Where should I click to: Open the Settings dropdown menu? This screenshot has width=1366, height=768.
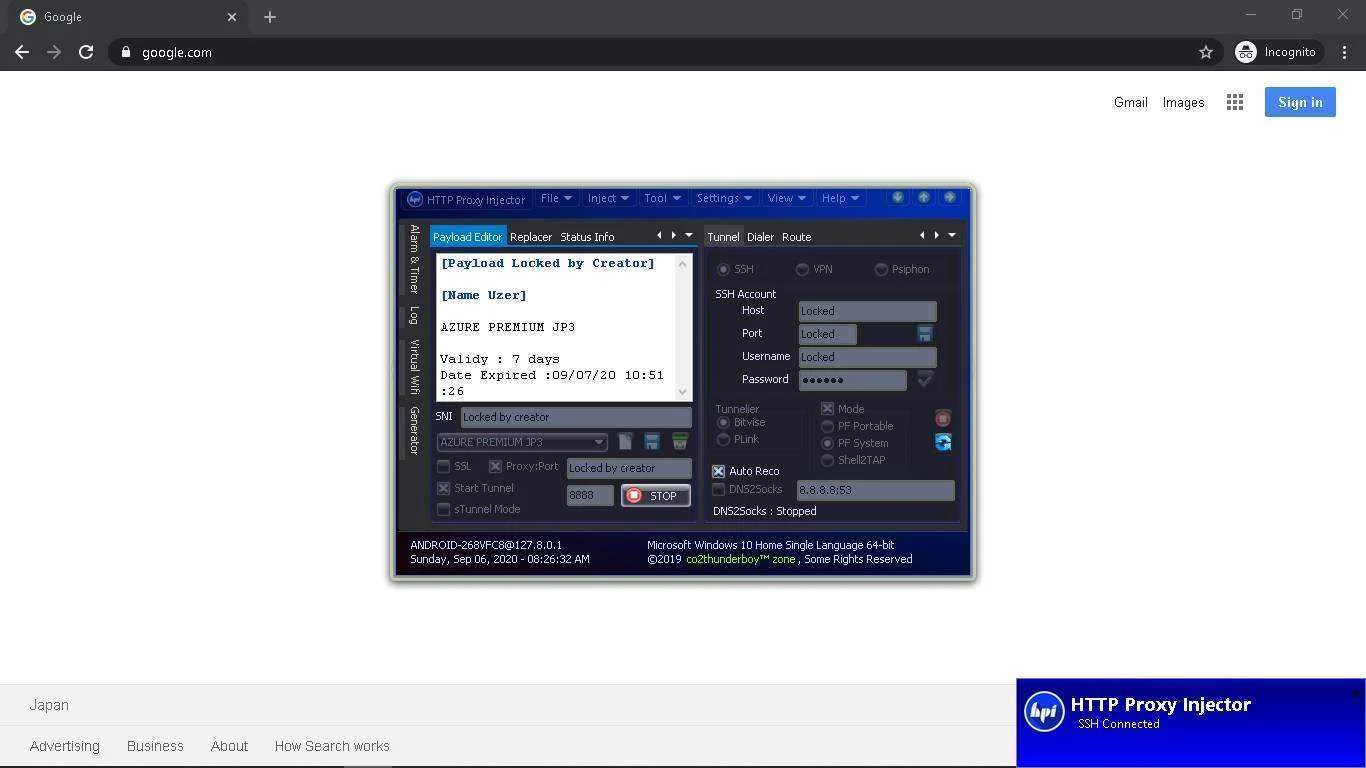pos(724,198)
